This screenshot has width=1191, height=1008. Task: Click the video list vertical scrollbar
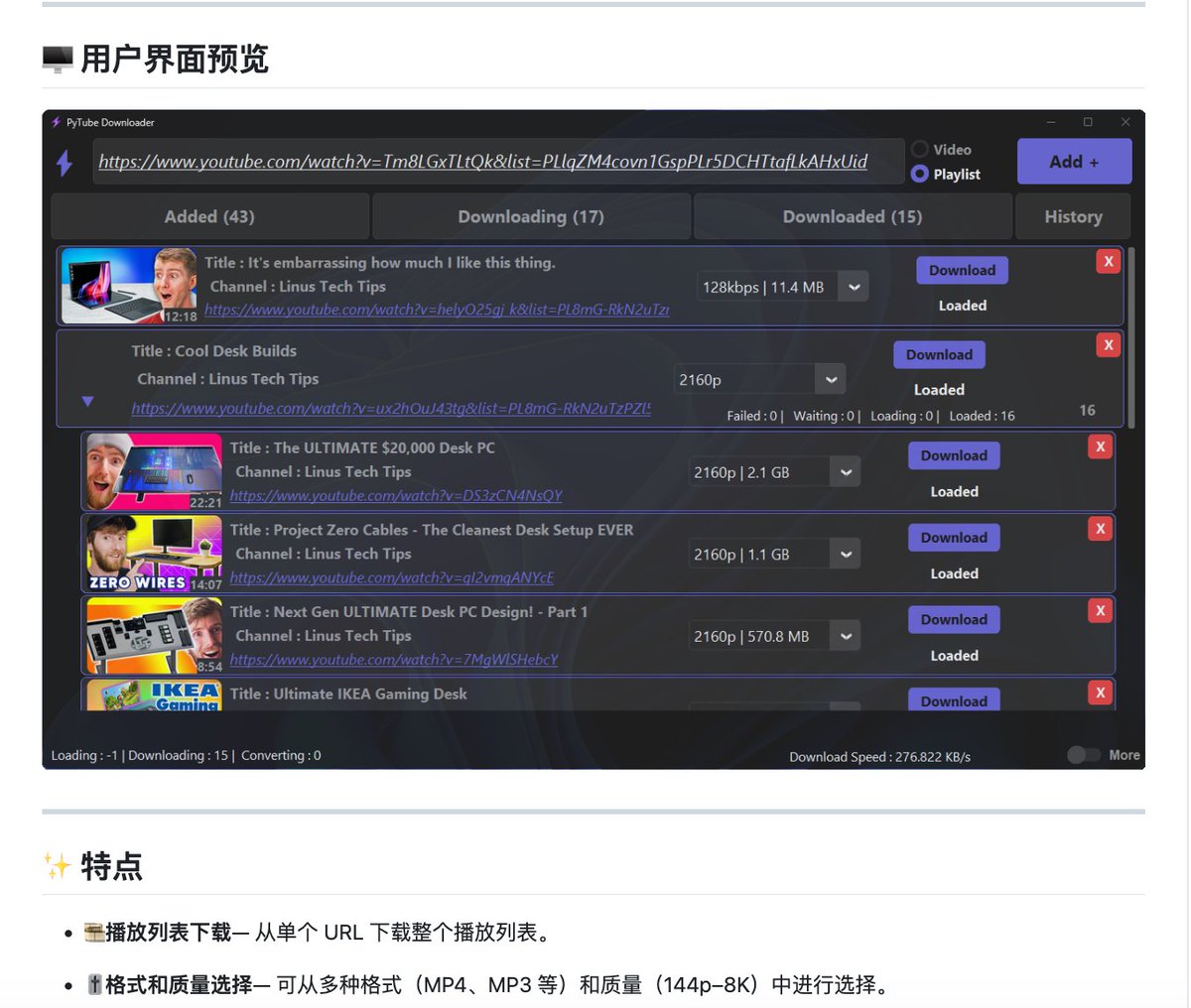tap(1131, 337)
